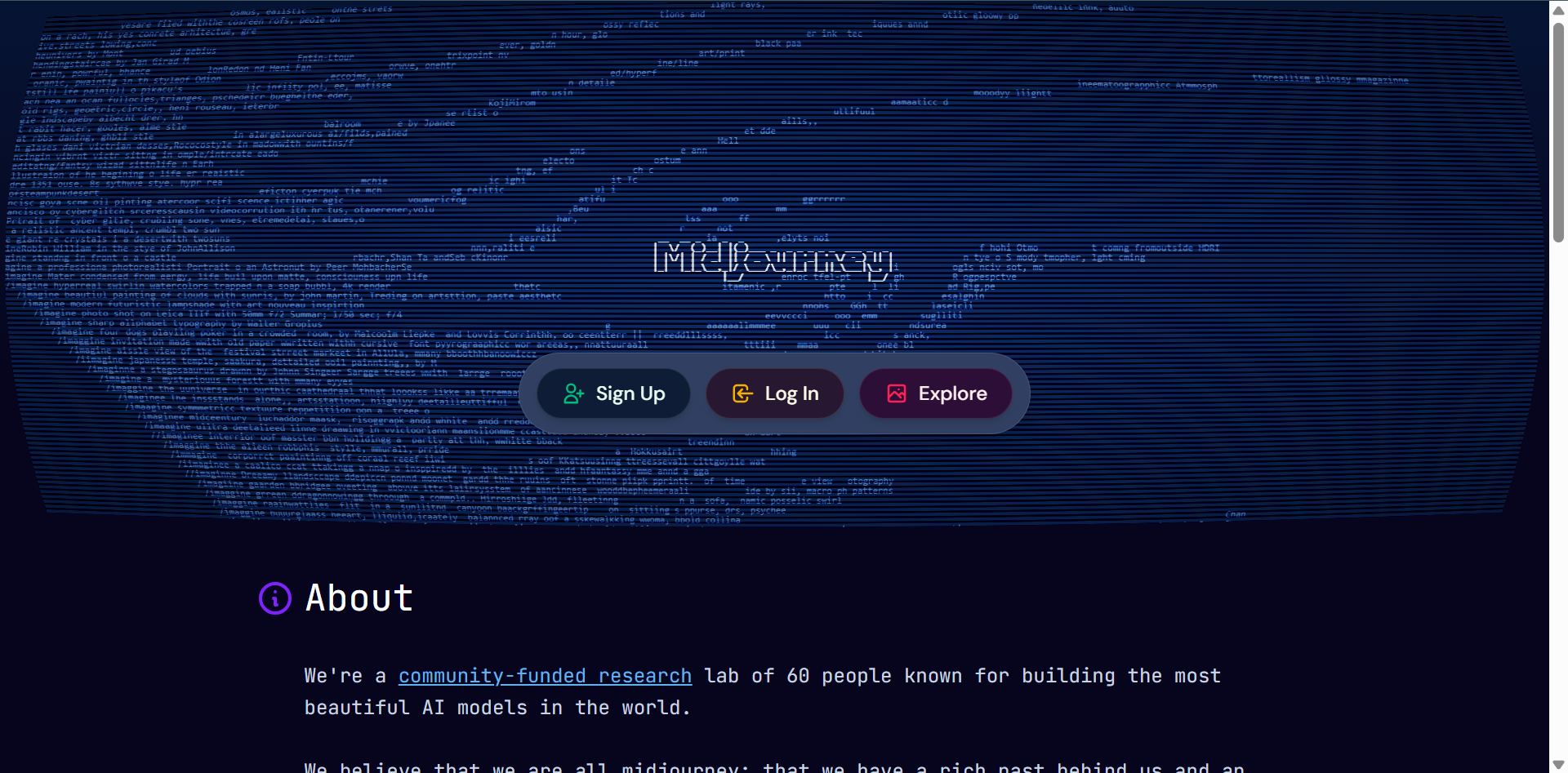Image resolution: width=1568 pixels, height=773 pixels.
Task: Open the Explore page button
Action: 936,393
